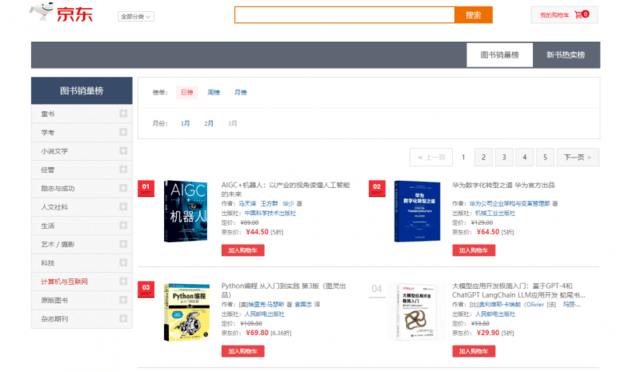Select 计算机与互联网 in the sidebar

point(64,281)
